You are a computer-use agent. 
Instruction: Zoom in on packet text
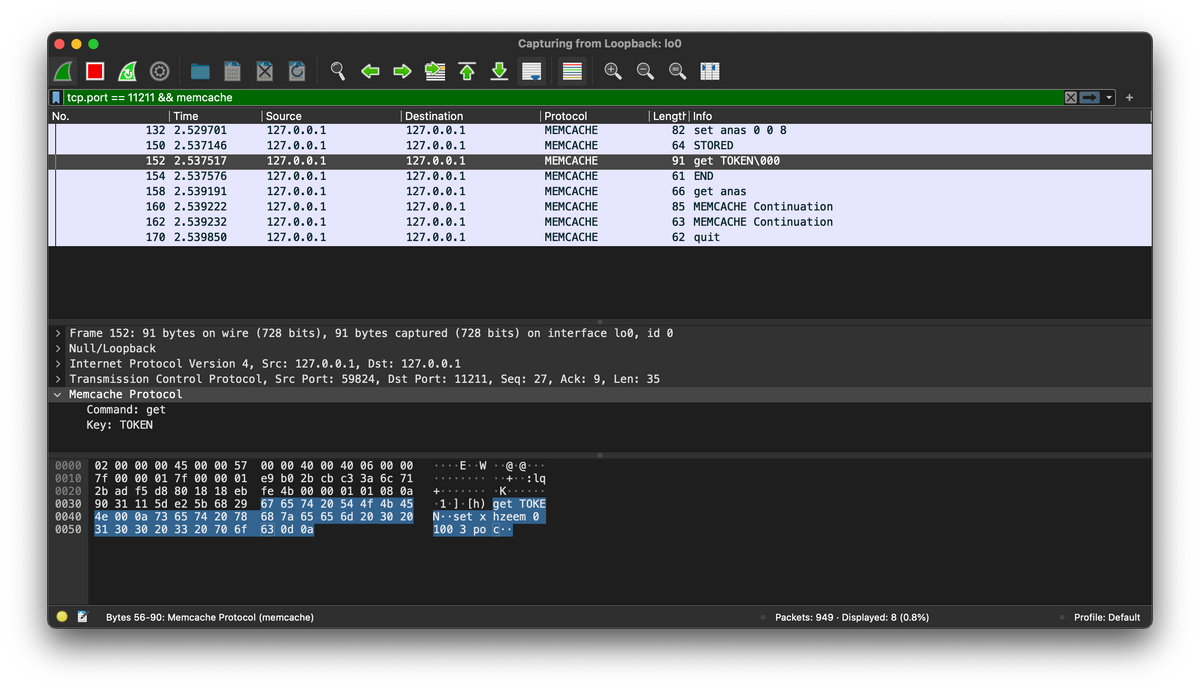coord(613,71)
